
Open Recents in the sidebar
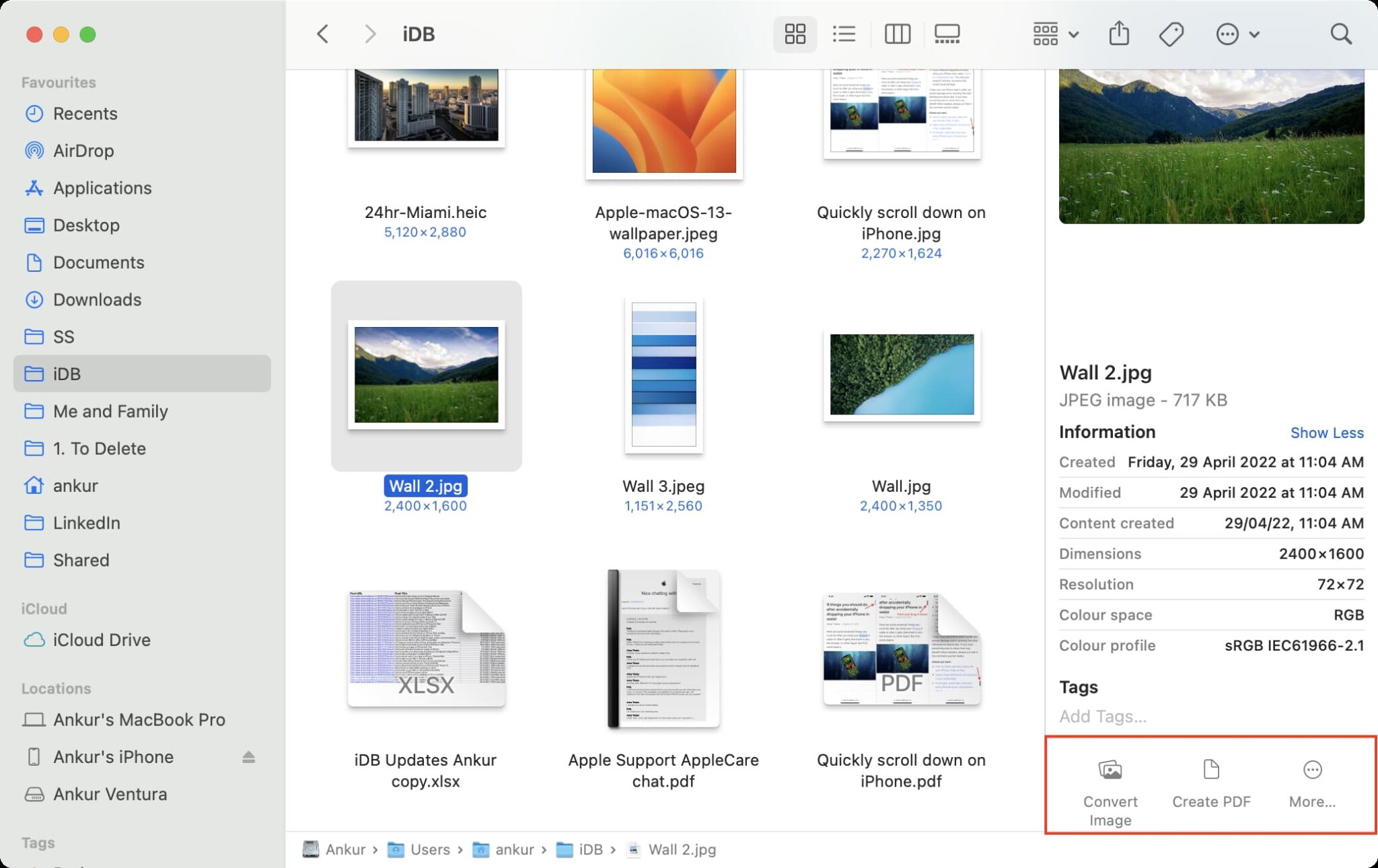coord(141,113)
